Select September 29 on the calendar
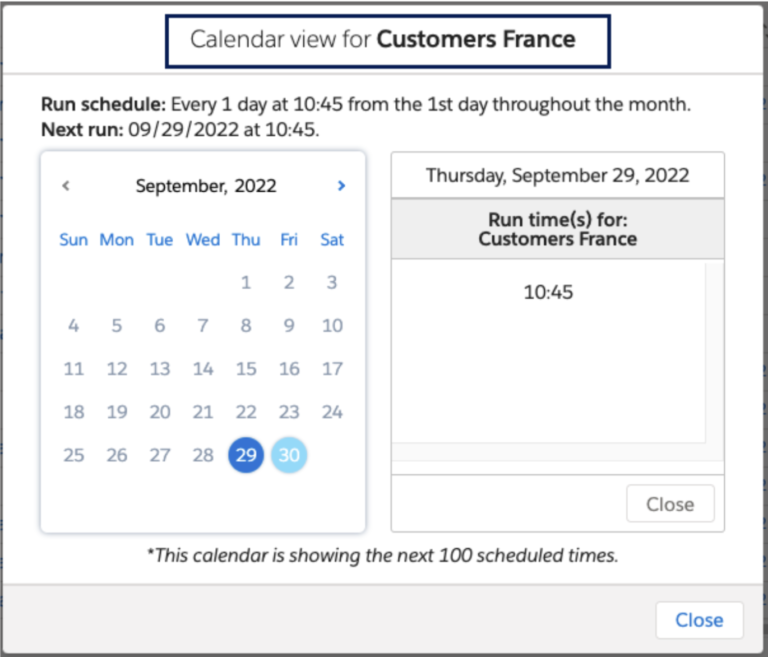768x657 pixels. pyautogui.click(x=246, y=455)
